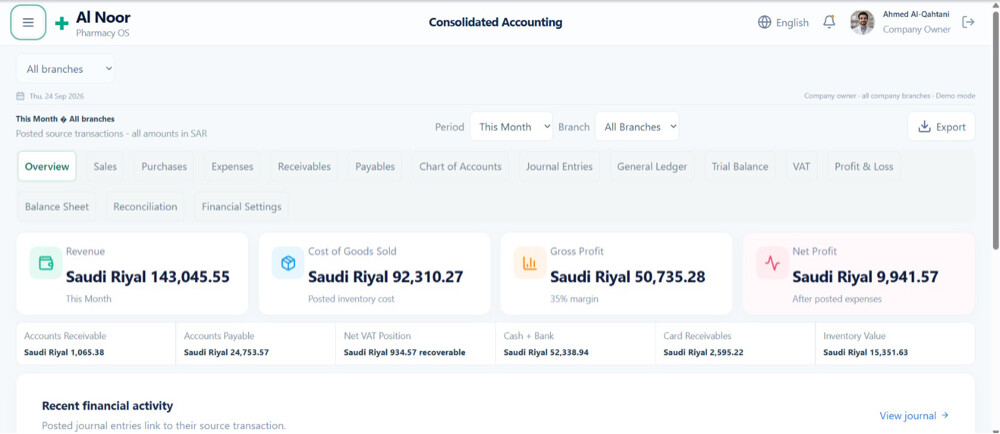Click the calendar icon beside date
The width and height of the screenshot is (1000, 434).
pyautogui.click(x=20, y=96)
